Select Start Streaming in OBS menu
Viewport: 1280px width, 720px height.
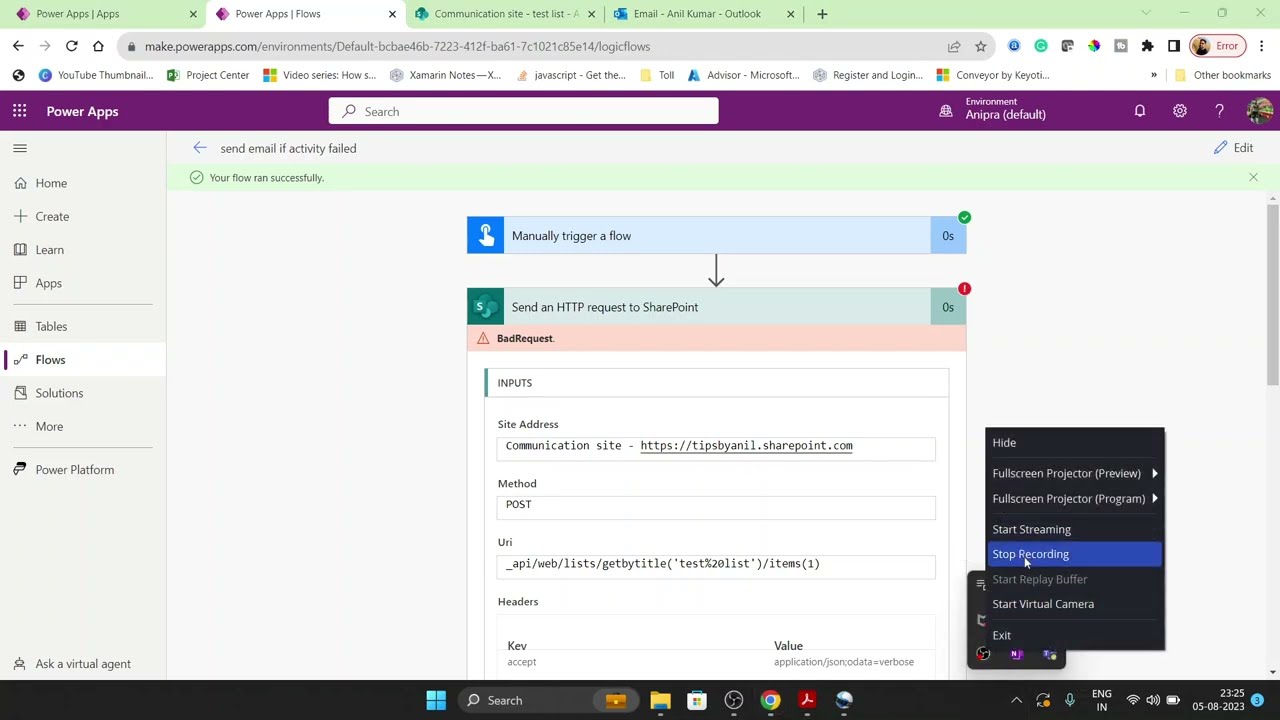point(1074,529)
